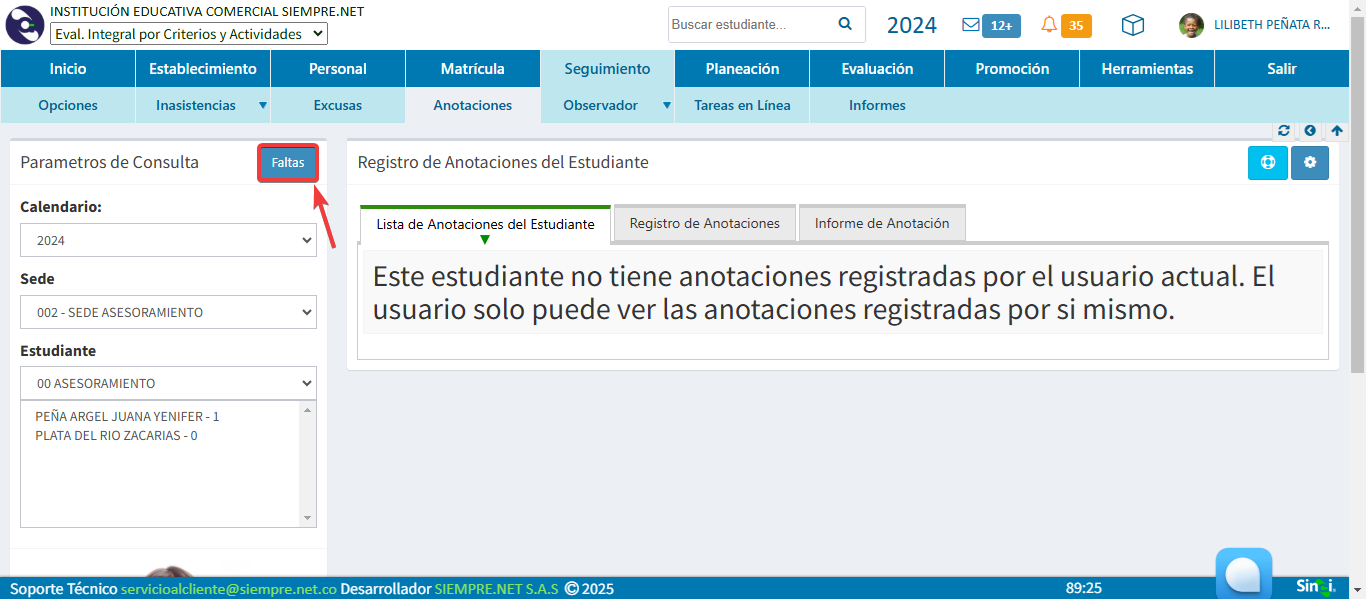Open the Sede dropdown
This screenshot has width=1366, height=599.
click(x=168, y=312)
